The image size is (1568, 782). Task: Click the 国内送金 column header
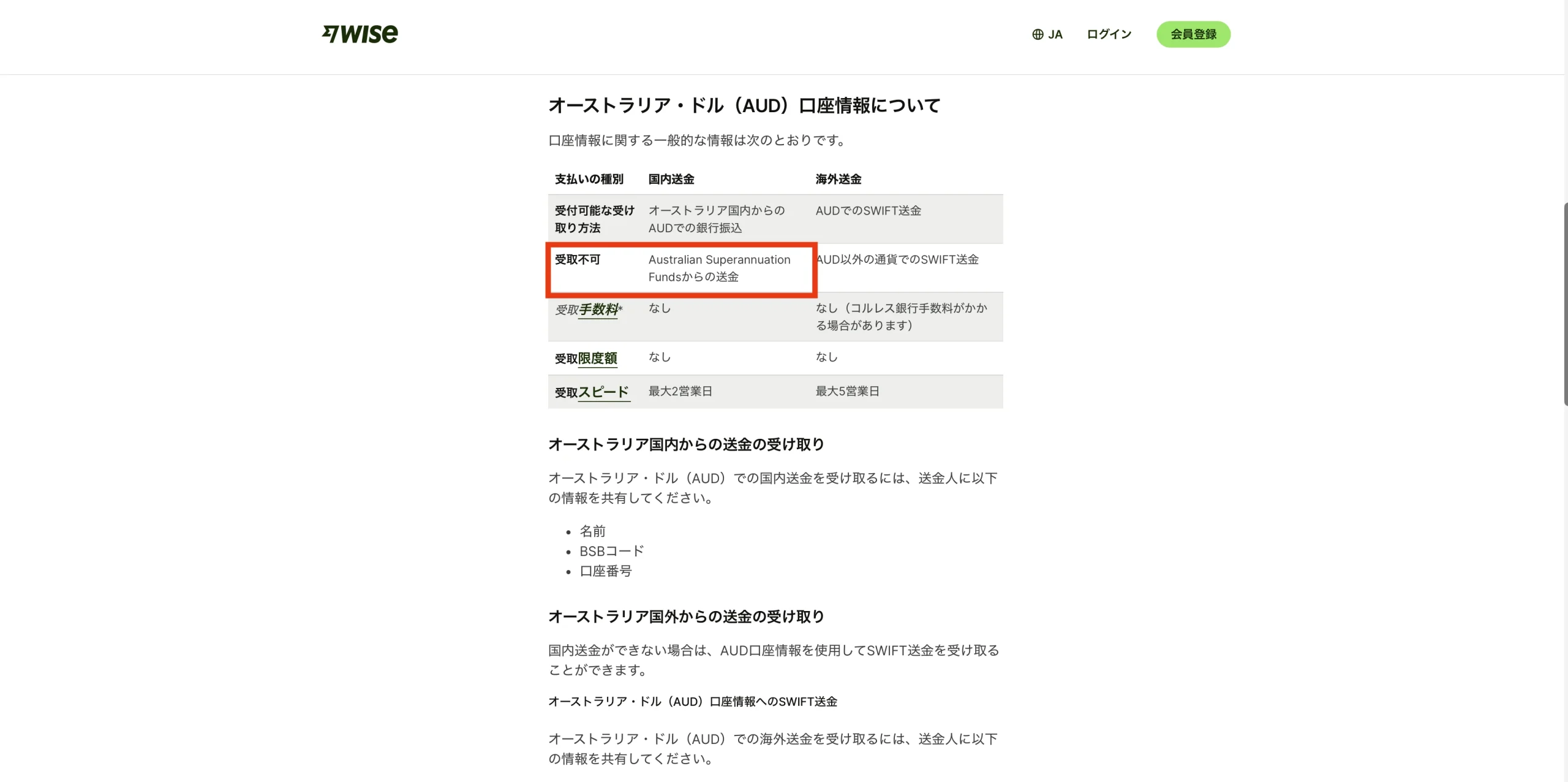click(671, 179)
